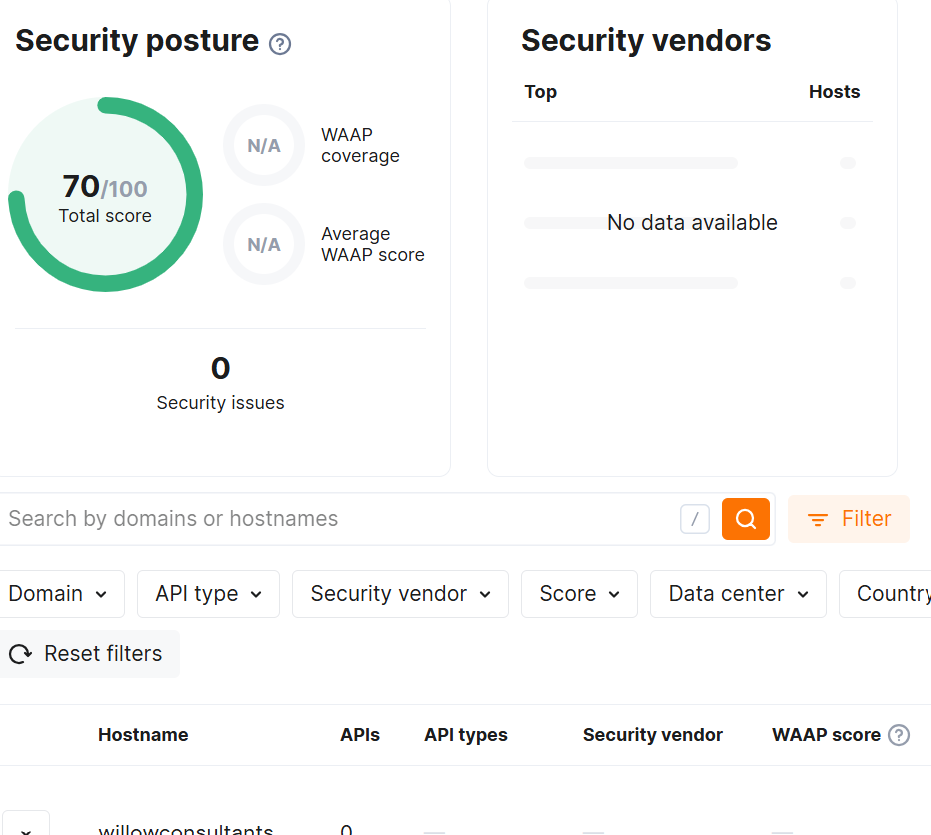This screenshot has width=931, height=835.
Task: Click the slash keyboard shortcut indicator
Action: [694, 518]
